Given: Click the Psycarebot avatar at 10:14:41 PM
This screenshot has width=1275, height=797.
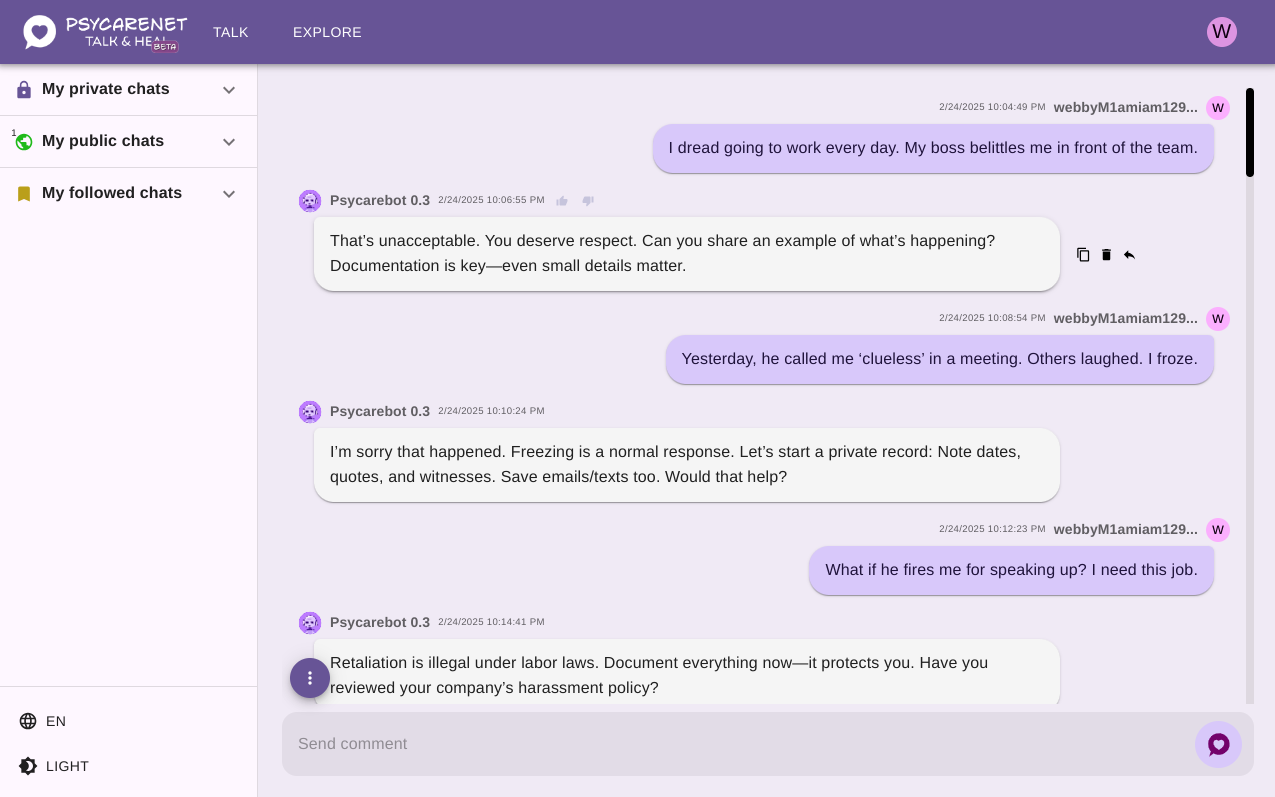Looking at the screenshot, I should [310, 623].
